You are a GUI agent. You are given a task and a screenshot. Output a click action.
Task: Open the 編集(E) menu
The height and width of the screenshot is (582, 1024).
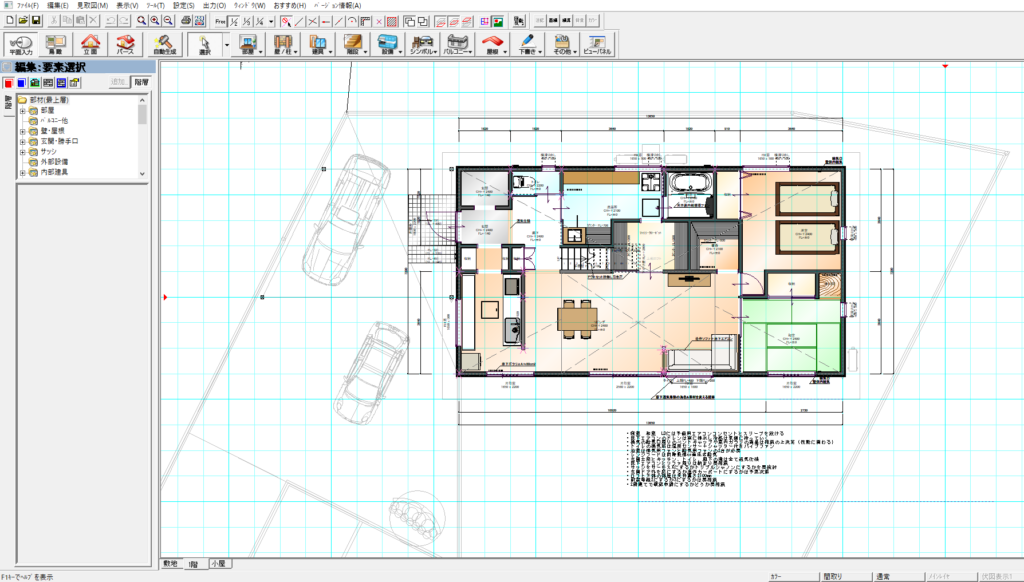coord(57,5)
